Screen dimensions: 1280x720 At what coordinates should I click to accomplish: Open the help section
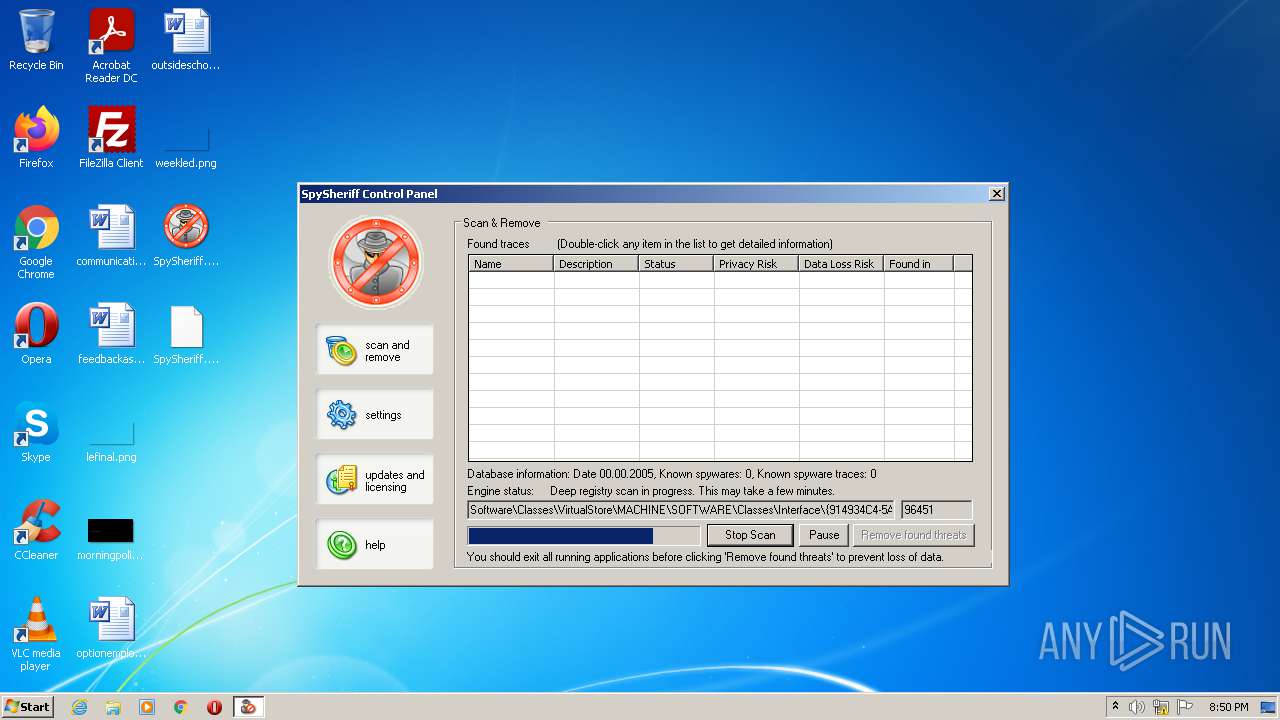[375, 545]
